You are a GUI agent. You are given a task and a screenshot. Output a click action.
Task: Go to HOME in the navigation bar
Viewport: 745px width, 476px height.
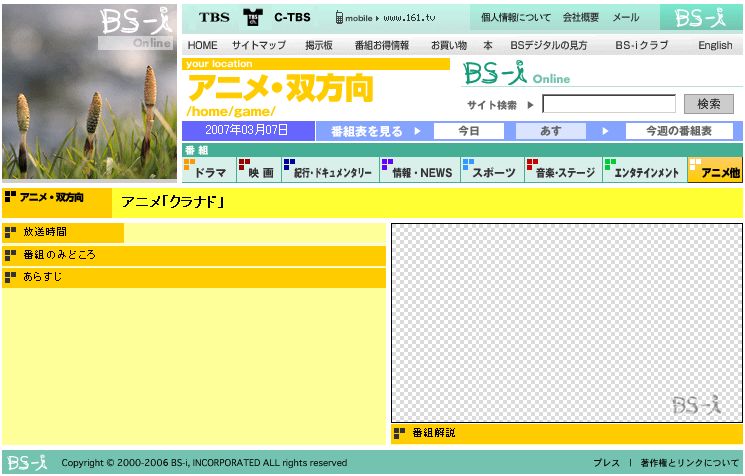202,45
